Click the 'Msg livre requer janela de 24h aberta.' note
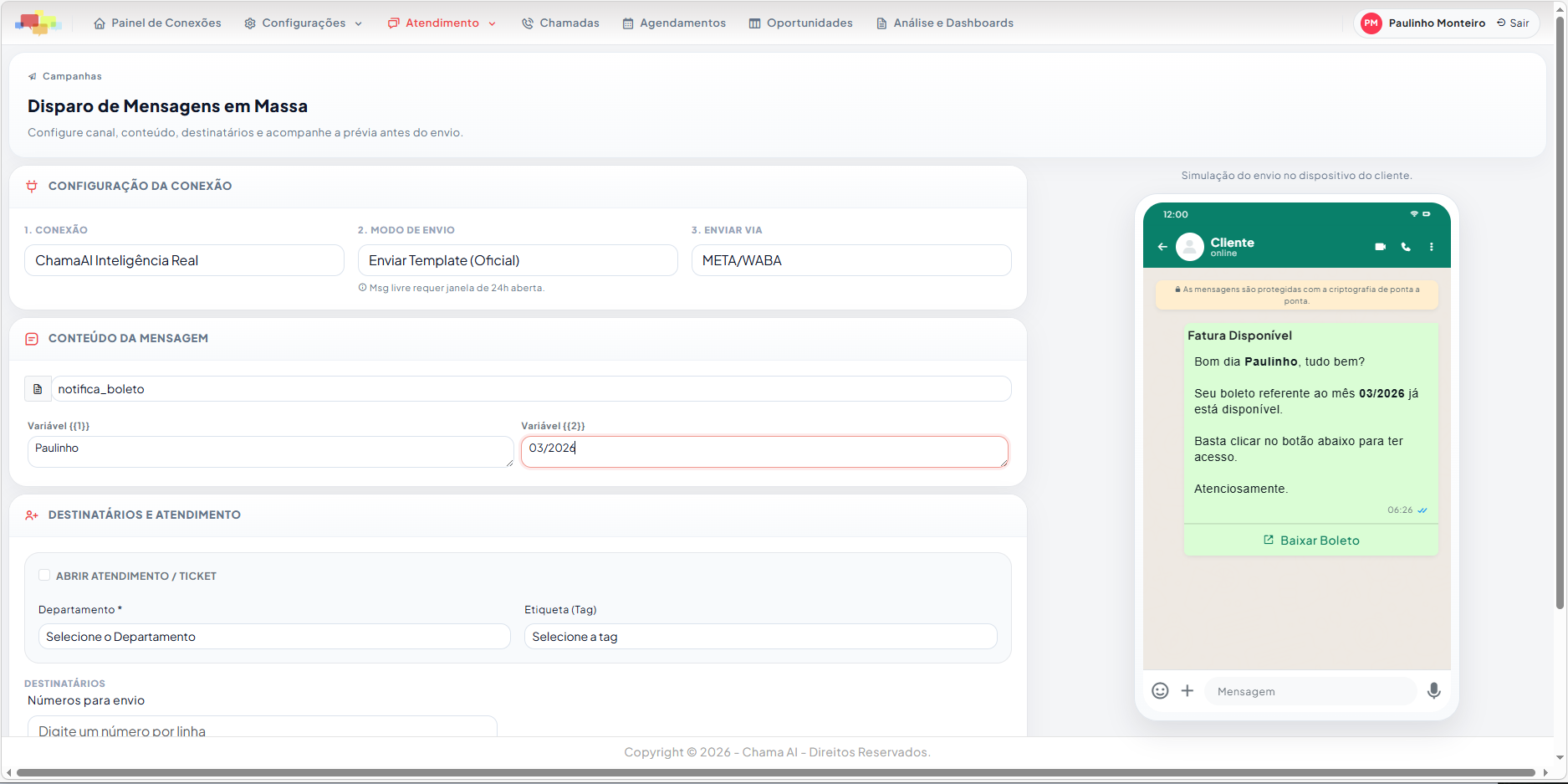 pos(452,288)
